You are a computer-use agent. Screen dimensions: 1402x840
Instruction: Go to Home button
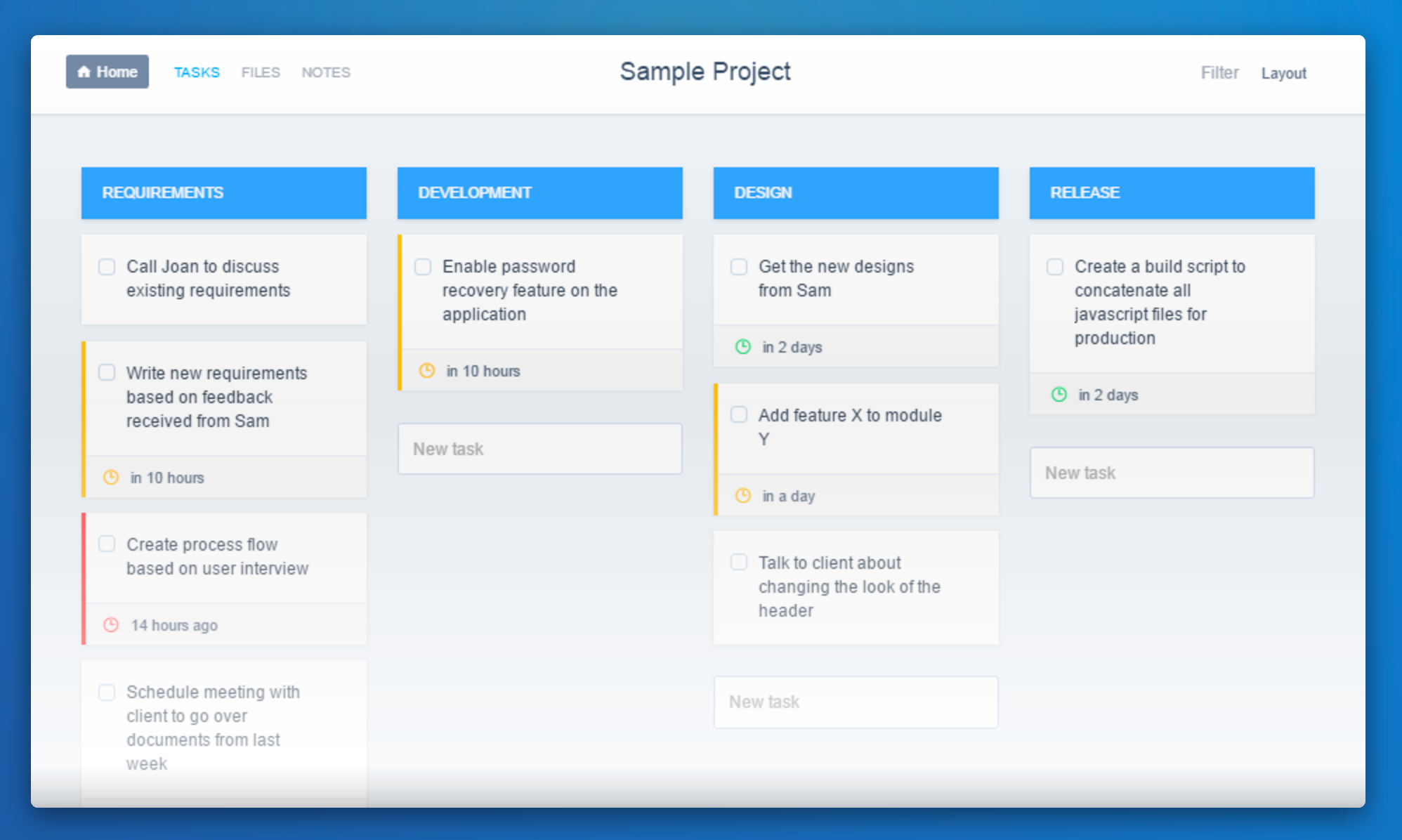pyautogui.click(x=107, y=72)
